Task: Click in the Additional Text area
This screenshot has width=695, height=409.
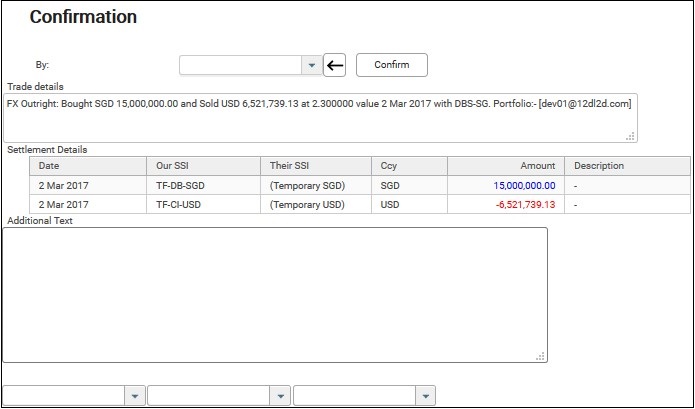Action: click(x=274, y=293)
